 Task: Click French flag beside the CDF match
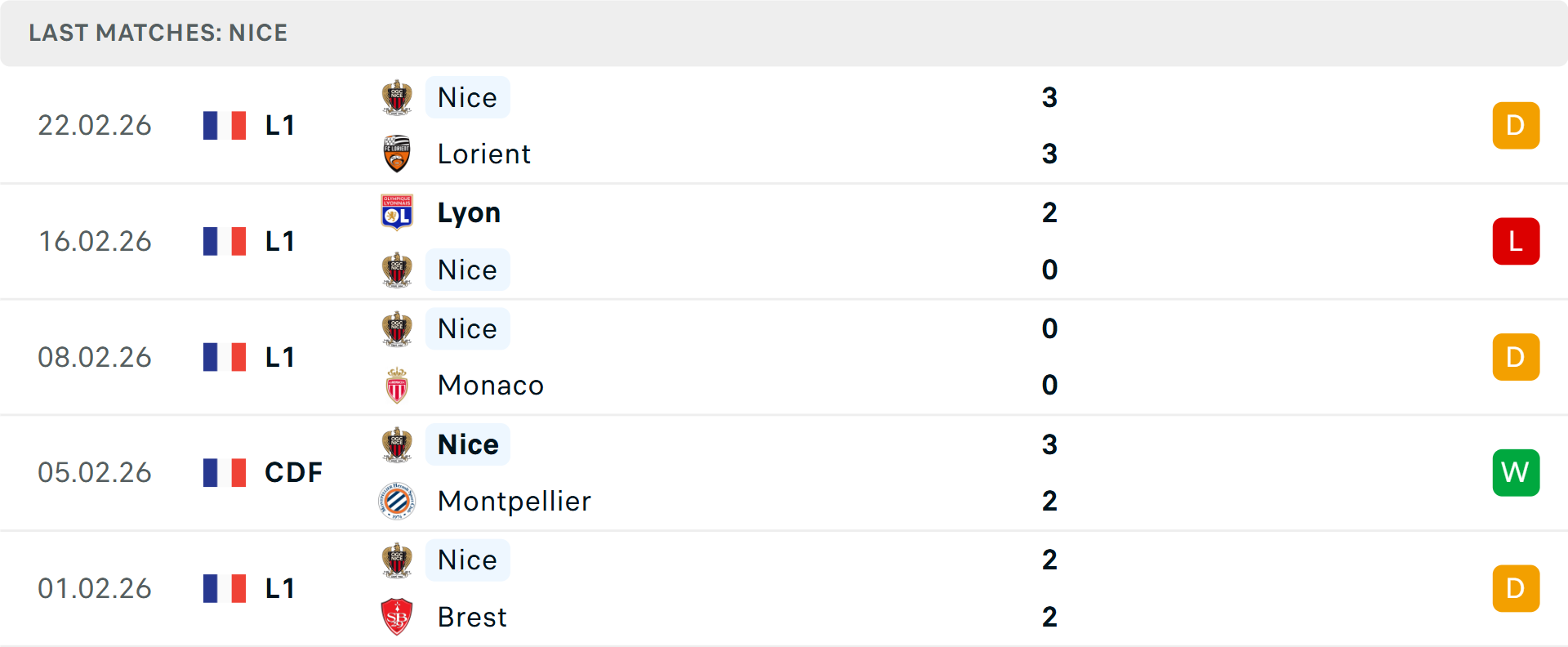click(225, 472)
